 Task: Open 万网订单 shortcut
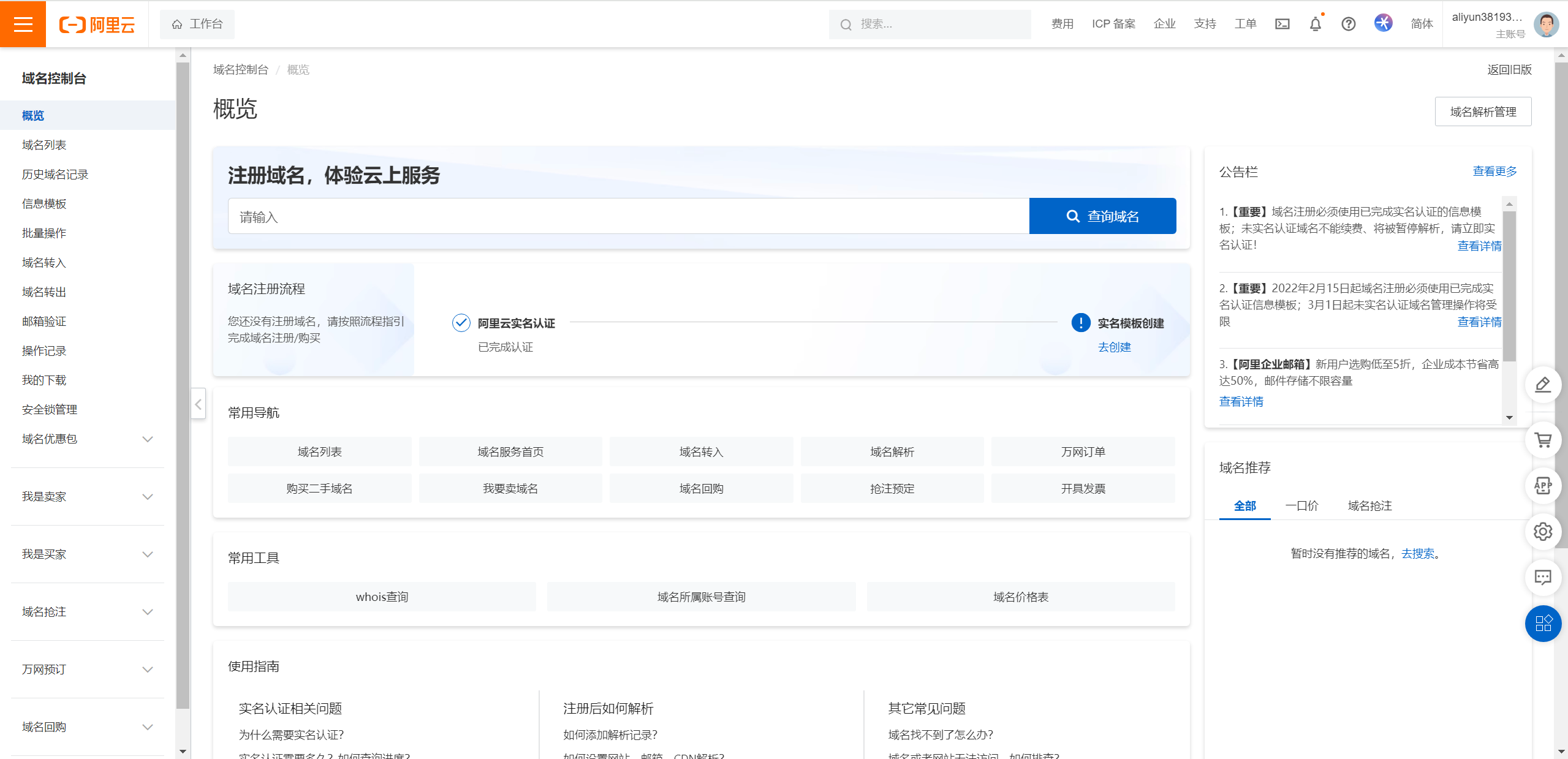tap(1083, 452)
